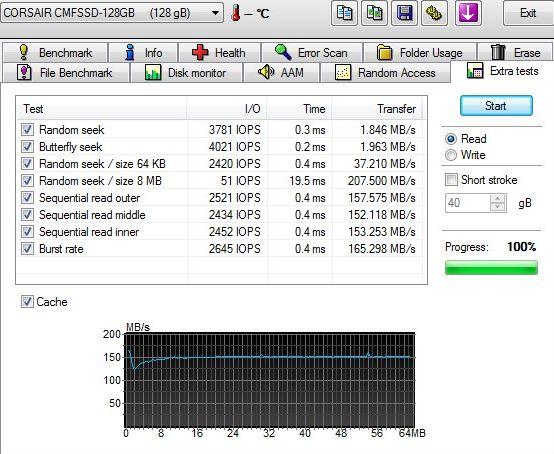Click the 37.210 MB/s transfer value
554x454 pixels.
coord(385,164)
